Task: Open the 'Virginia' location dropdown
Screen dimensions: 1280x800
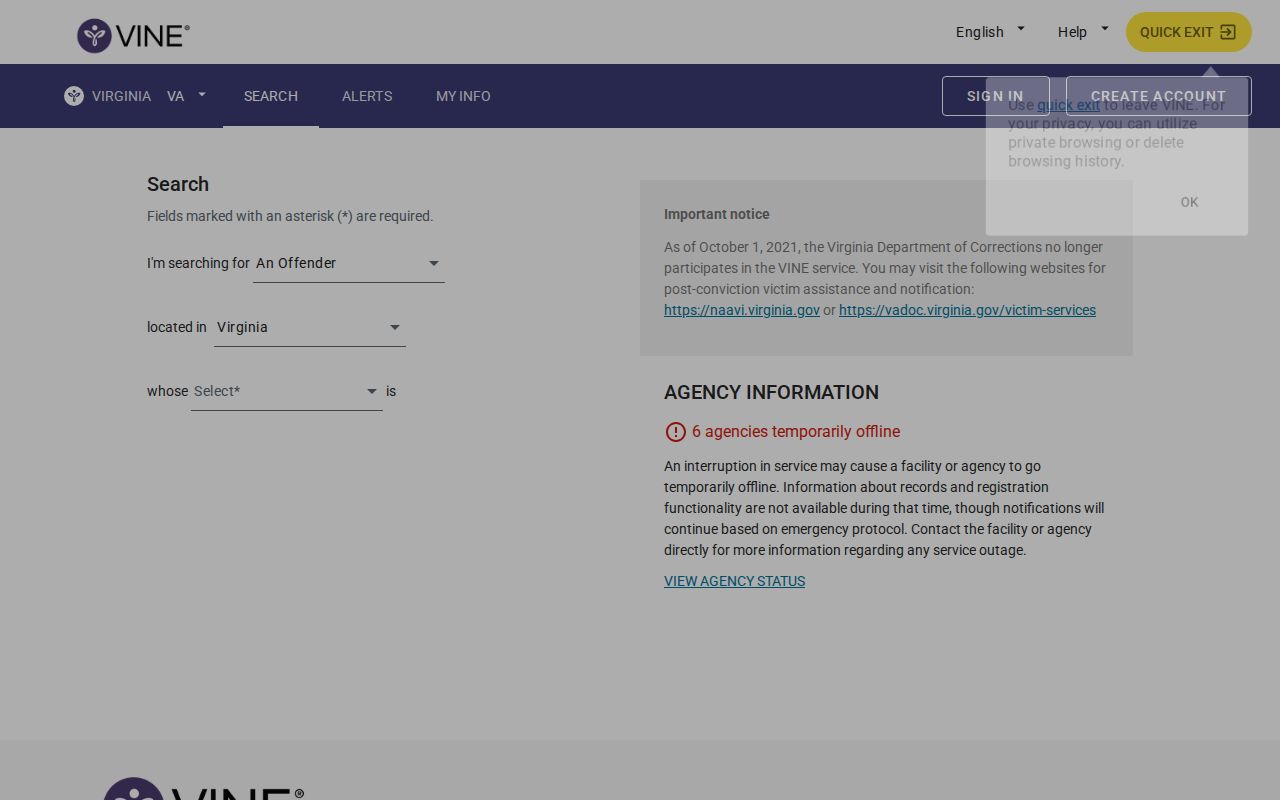Action: pyautogui.click(x=310, y=327)
